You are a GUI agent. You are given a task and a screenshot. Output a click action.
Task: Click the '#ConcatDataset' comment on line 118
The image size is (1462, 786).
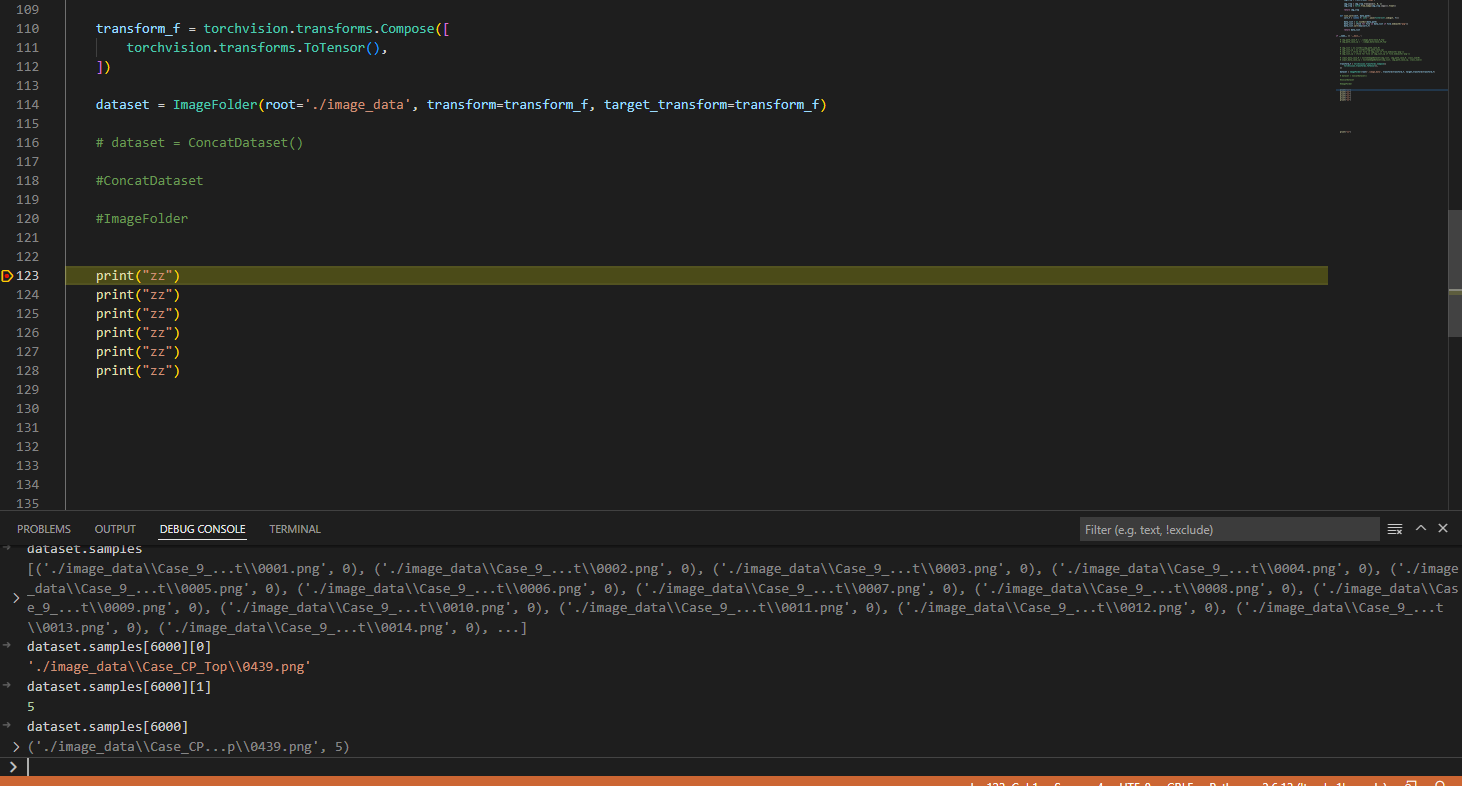point(150,180)
